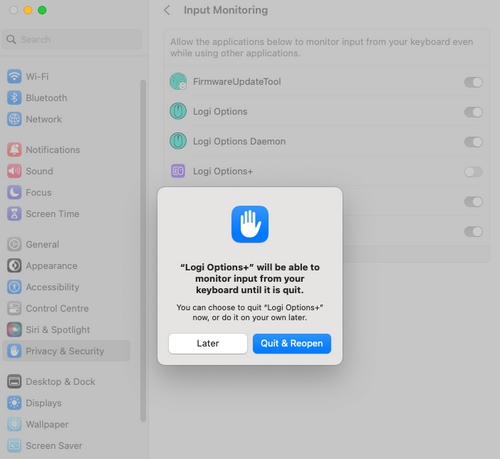Screen dimensions: 500x459
Task: Click the Later button
Action: [x=208, y=343]
